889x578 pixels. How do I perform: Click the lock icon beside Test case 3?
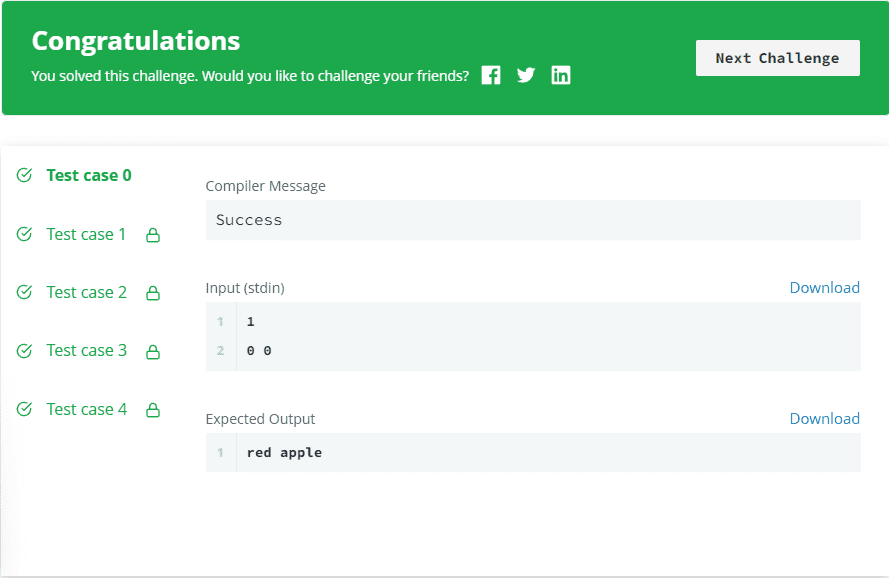point(153,351)
